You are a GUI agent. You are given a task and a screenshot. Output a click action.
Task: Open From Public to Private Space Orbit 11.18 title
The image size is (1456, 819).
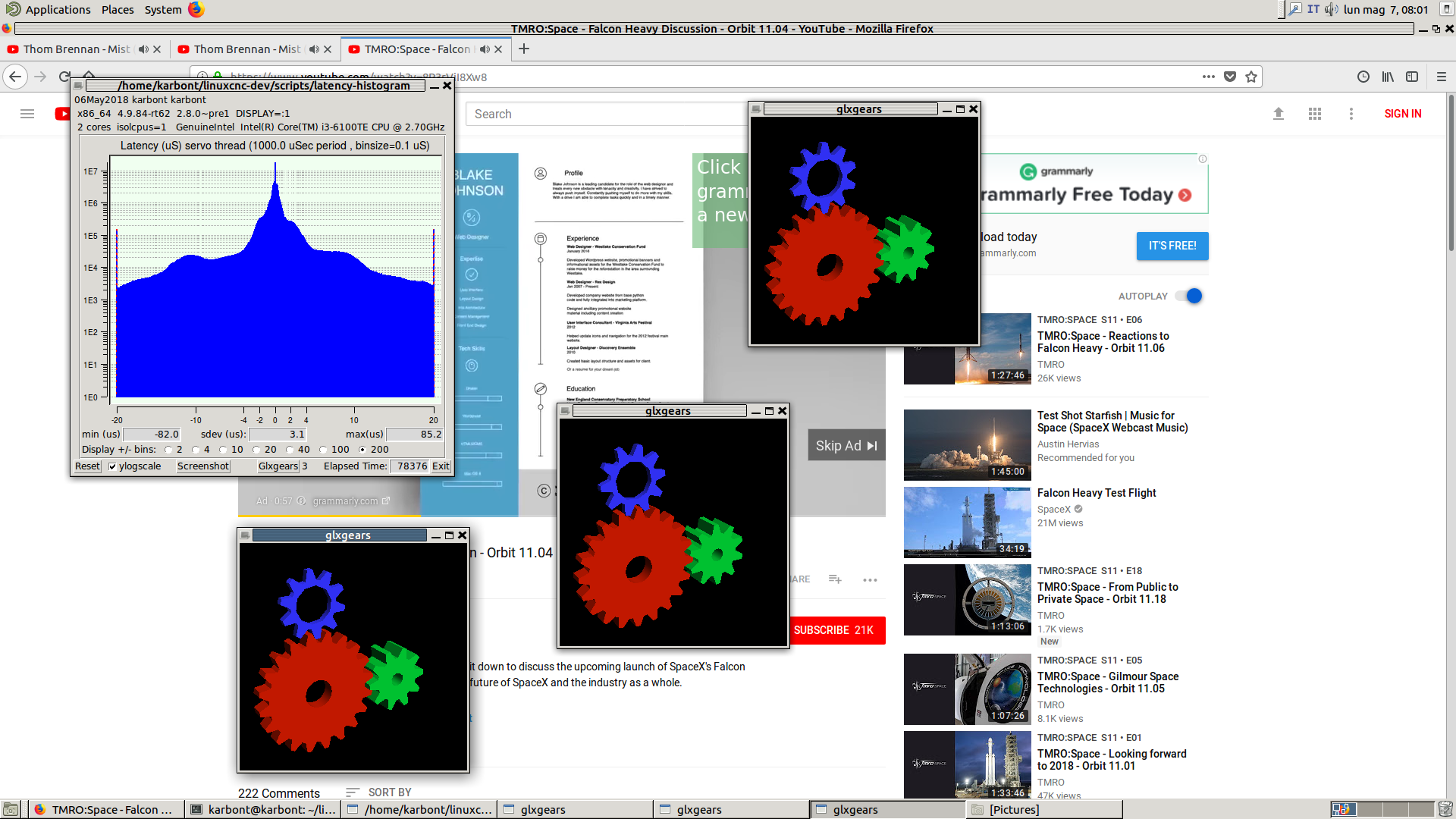(x=1107, y=593)
